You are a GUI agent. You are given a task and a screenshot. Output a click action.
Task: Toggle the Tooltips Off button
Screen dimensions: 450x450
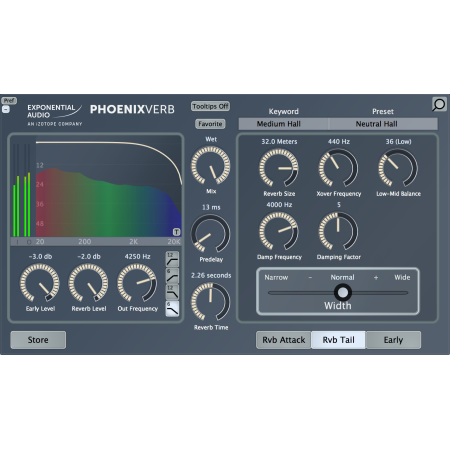(x=210, y=106)
